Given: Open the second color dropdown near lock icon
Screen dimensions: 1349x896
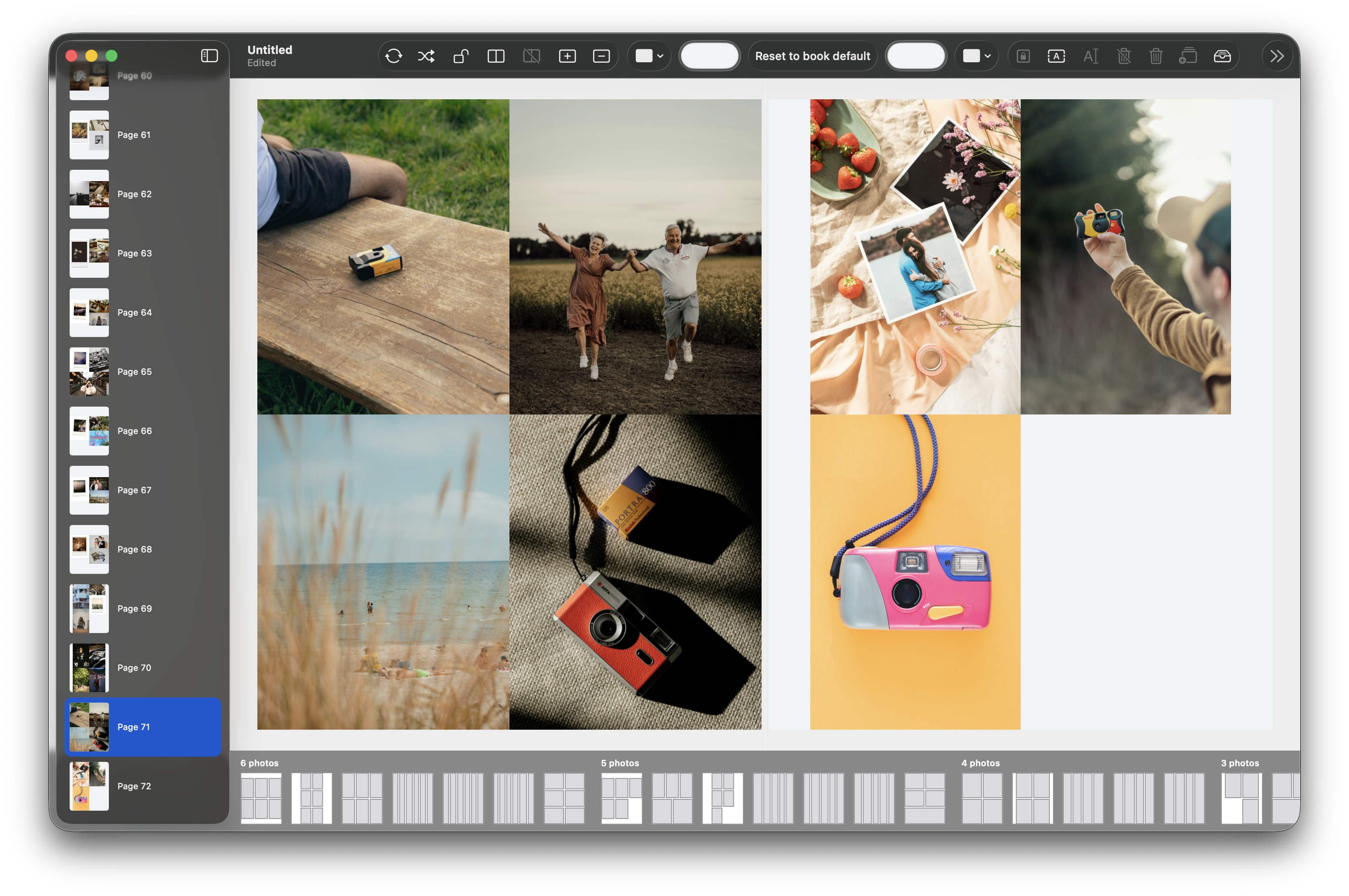Looking at the screenshot, I should pos(976,56).
